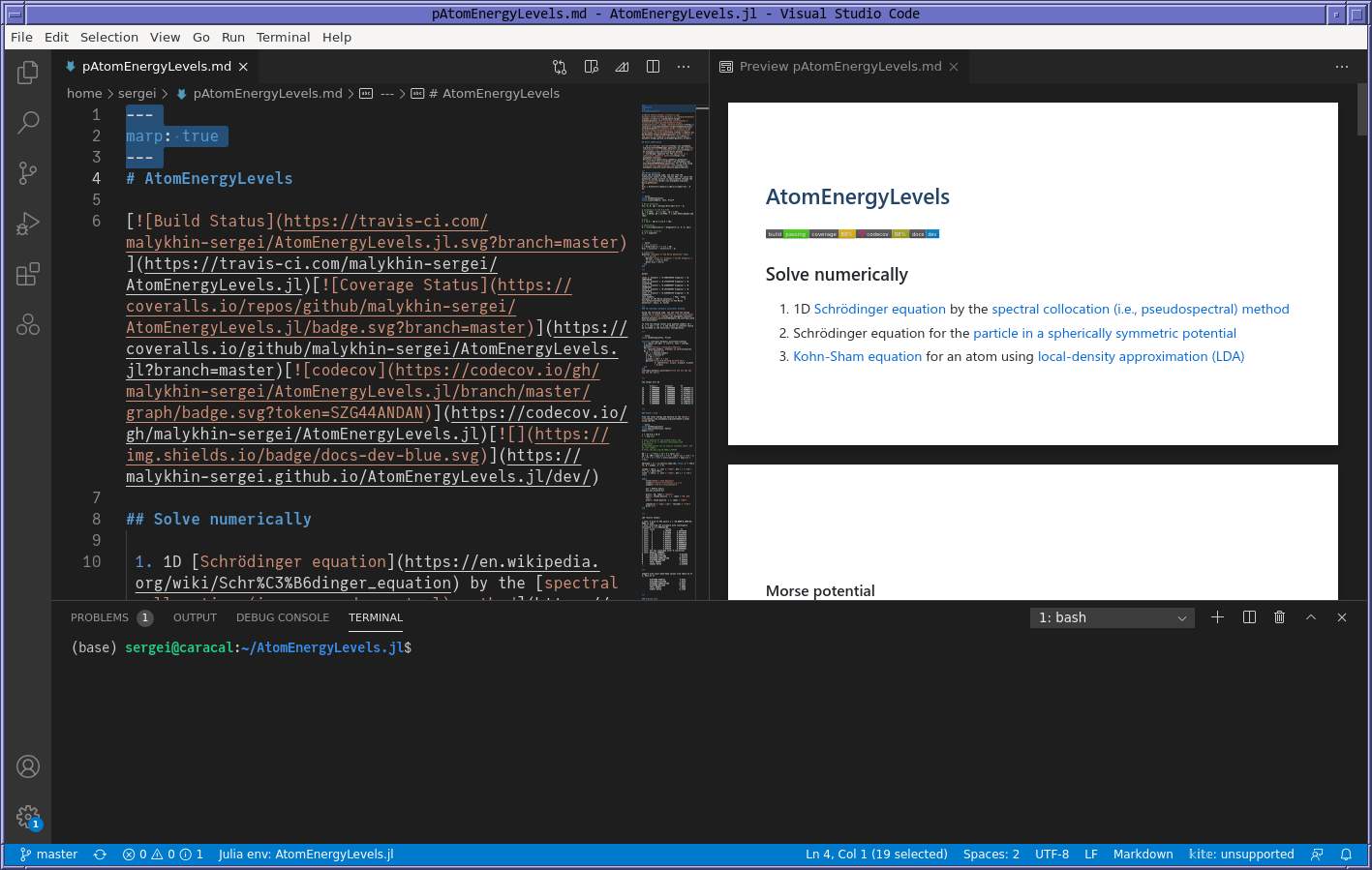Click the 'home' breadcrumb segment
Viewport: 1372px width, 870px height.
pos(84,94)
